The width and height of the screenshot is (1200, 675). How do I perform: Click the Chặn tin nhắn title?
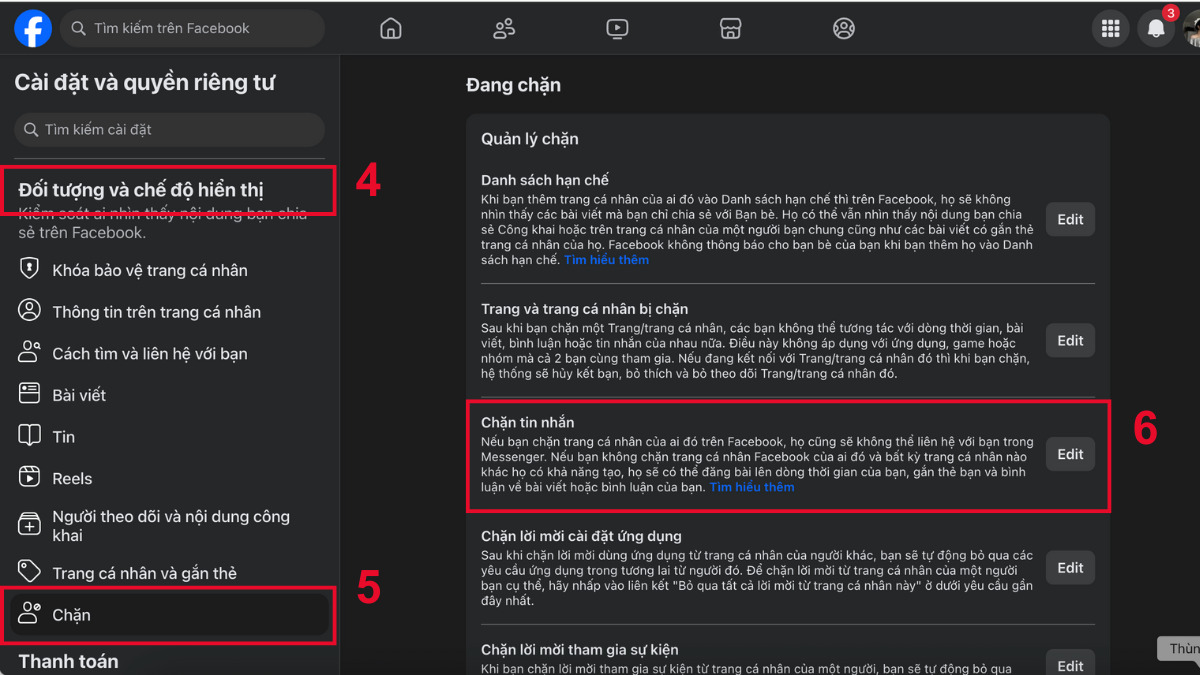(x=528, y=423)
